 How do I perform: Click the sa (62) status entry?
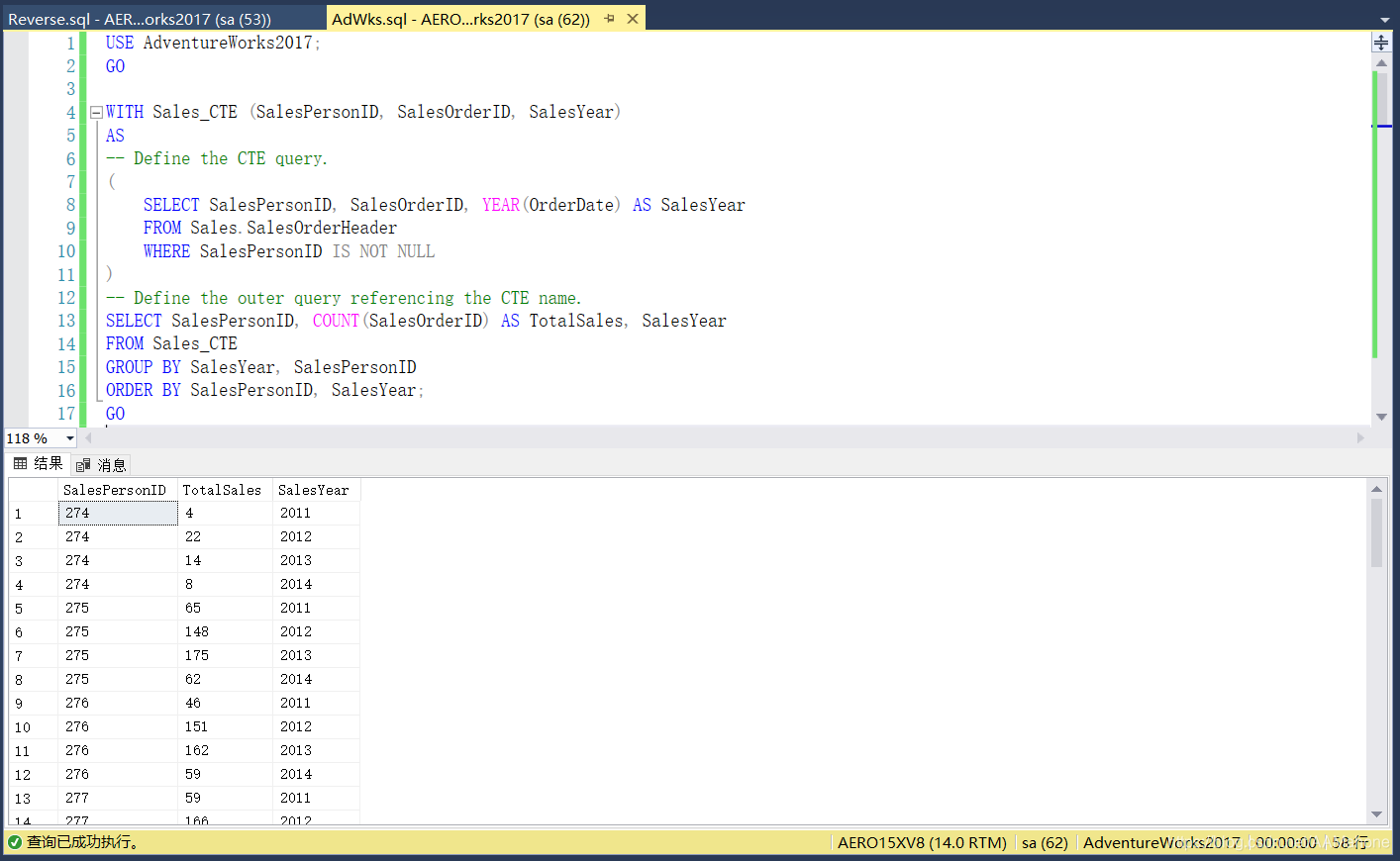tap(1045, 843)
